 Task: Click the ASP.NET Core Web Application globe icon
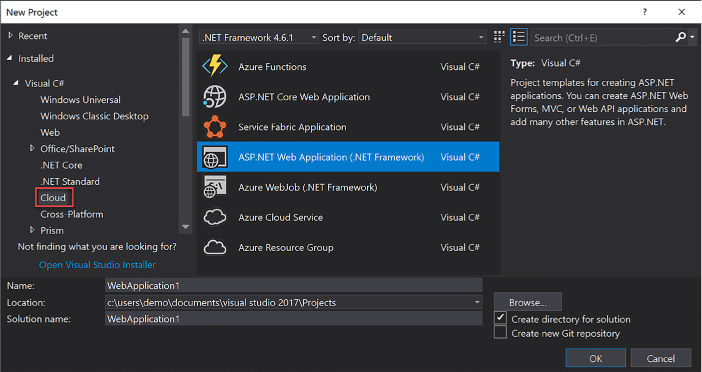(x=215, y=97)
